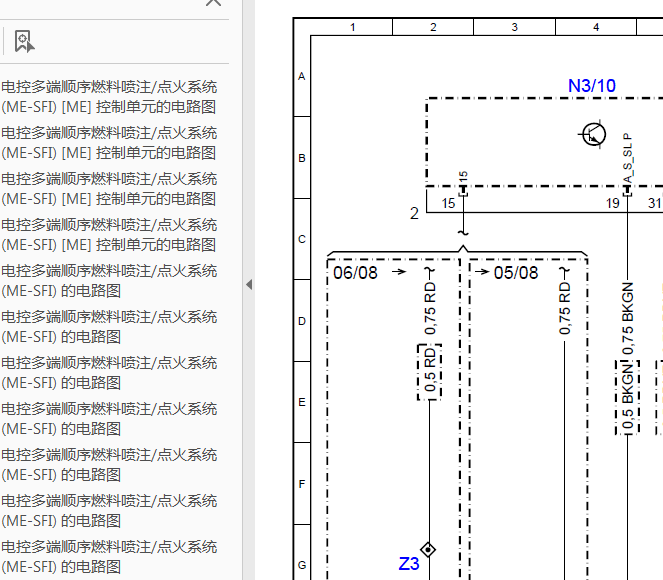Click the boxed 0,5 BKGN wire label
Image resolution: width=663 pixels, height=580 pixels.
point(628,397)
